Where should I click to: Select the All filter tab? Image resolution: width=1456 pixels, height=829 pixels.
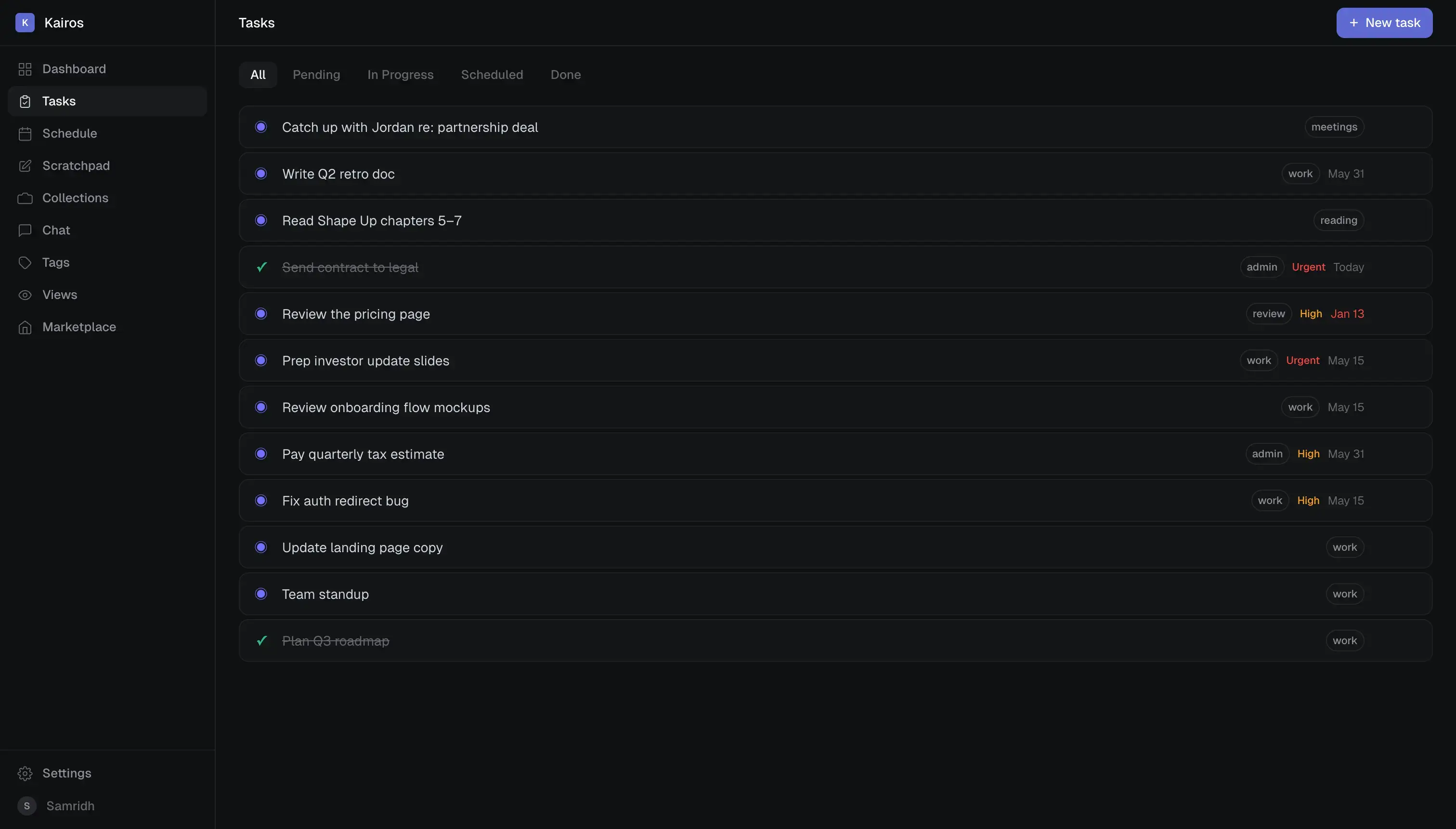click(x=258, y=75)
